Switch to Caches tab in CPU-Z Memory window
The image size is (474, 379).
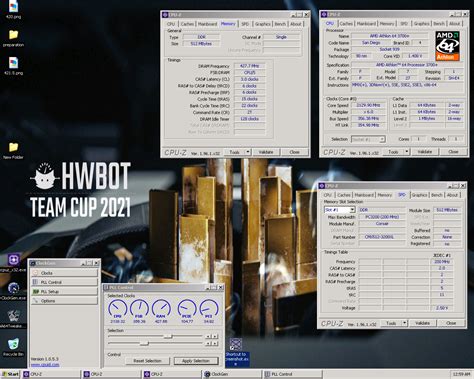tap(187, 24)
